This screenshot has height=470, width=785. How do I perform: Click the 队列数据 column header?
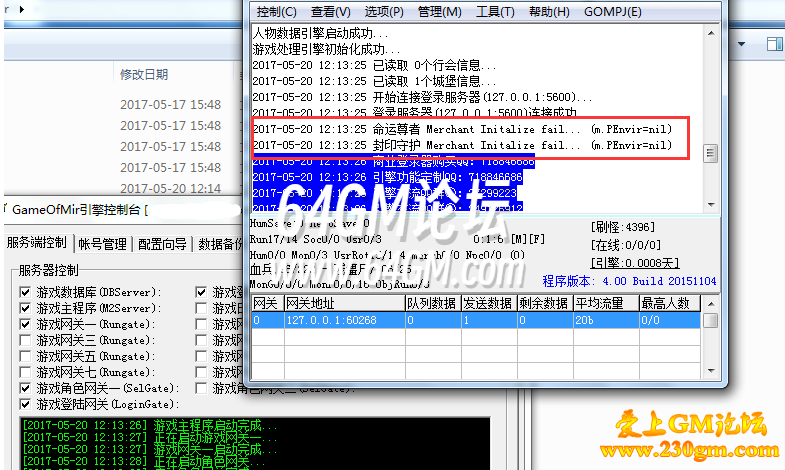click(433, 303)
